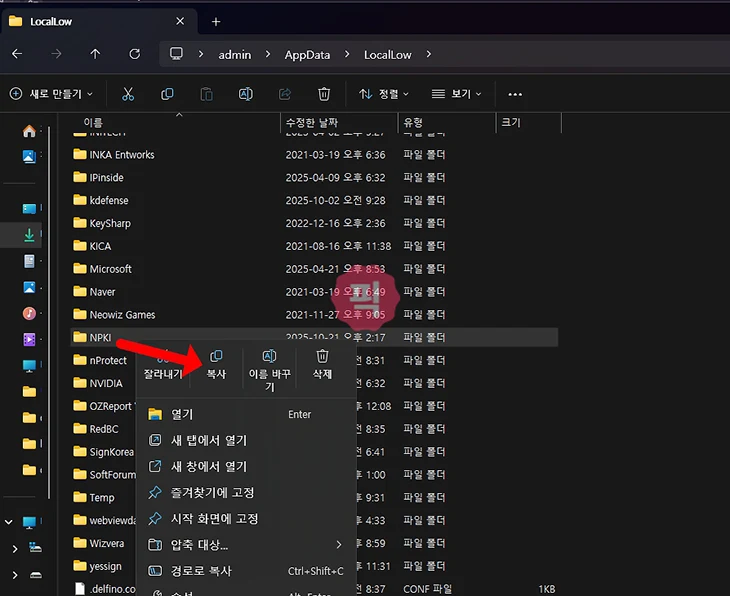Click the Rename icon in toolbar
730x596 pixels.
pos(246,94)
